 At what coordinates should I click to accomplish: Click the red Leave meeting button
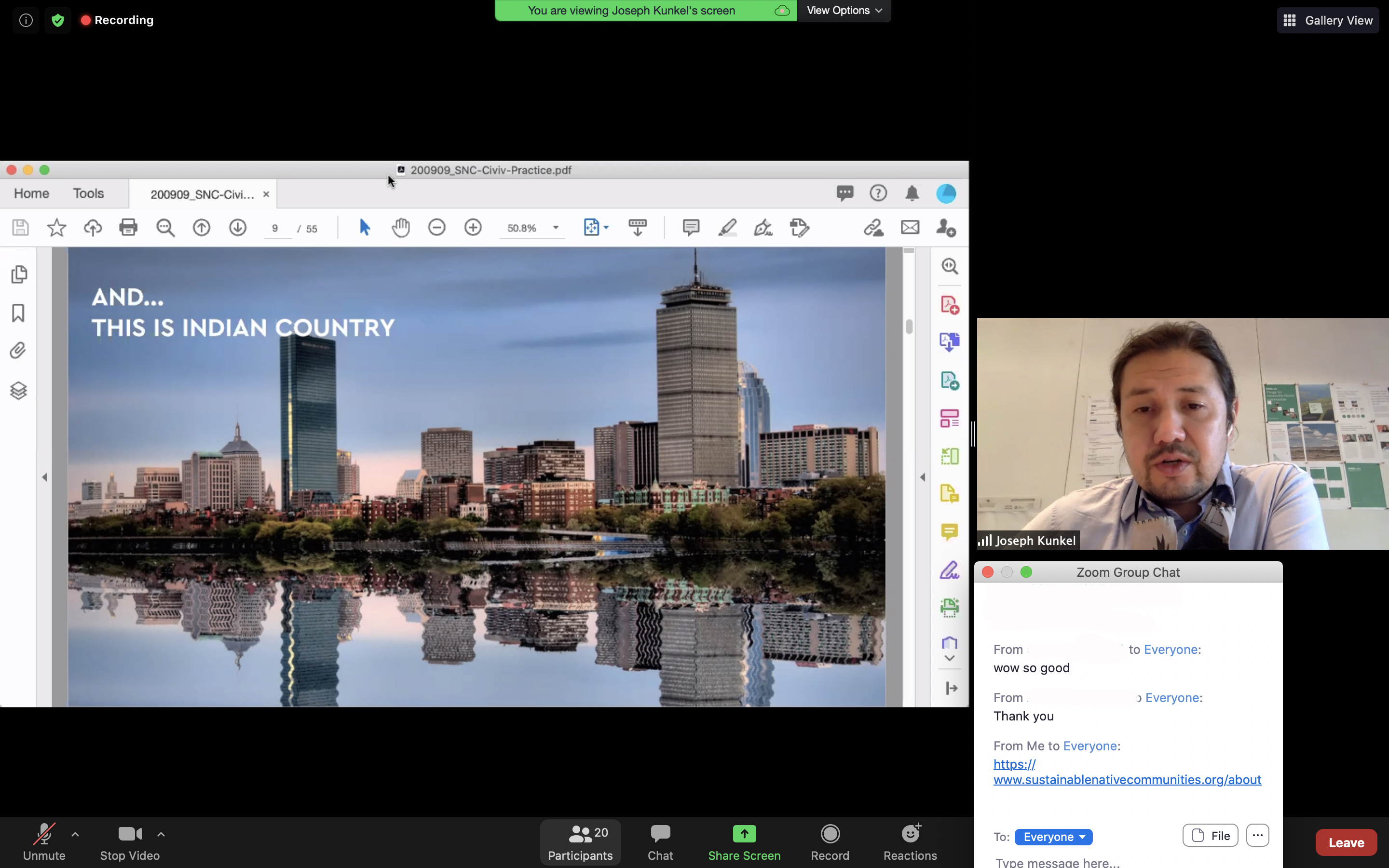click(x=1346, y=842)
